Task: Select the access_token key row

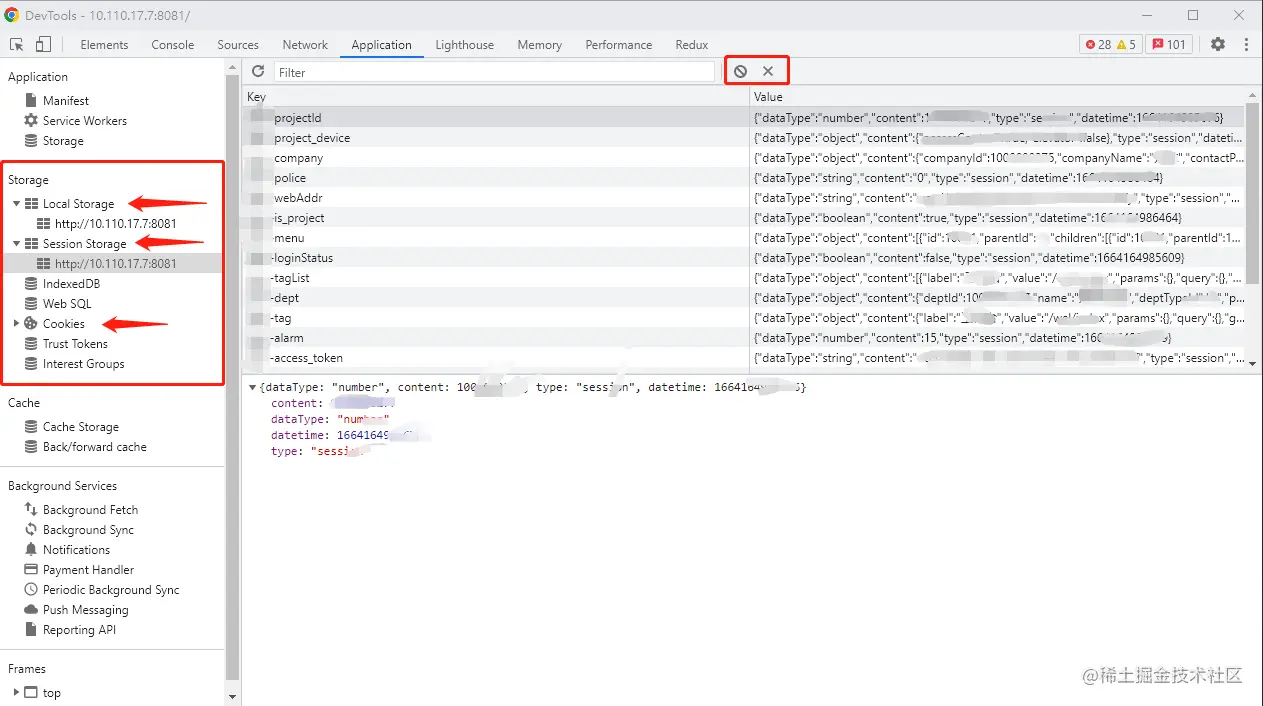Action: pos(744,358)
